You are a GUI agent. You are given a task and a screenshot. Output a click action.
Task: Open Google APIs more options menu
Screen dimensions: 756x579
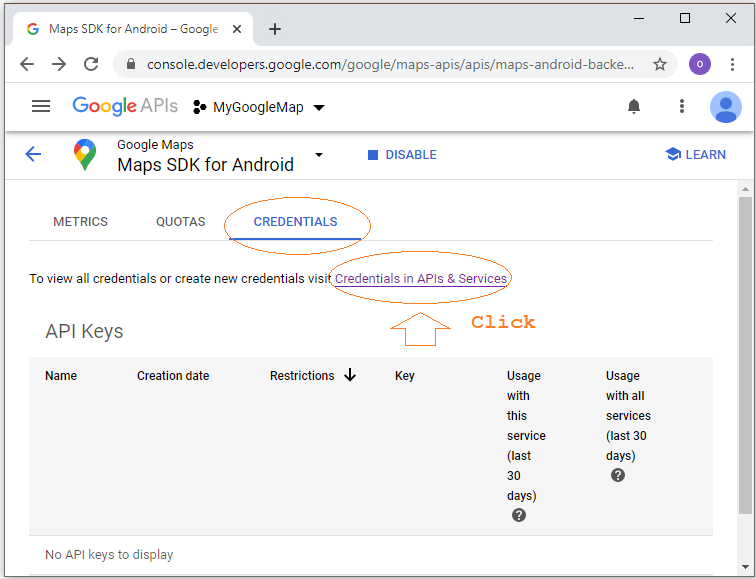point(681,106)
